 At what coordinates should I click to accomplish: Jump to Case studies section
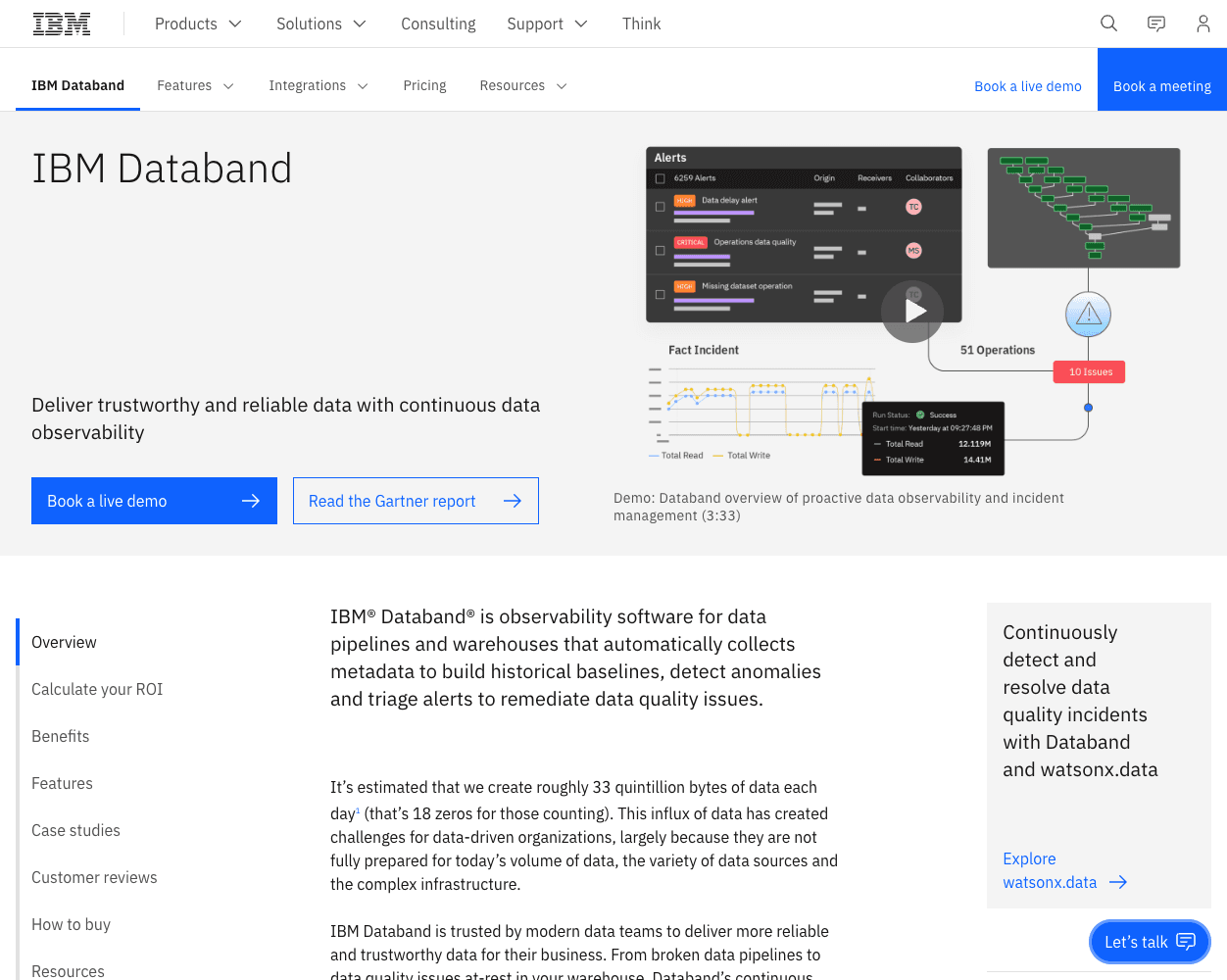pyautogui.click(x=75, y=830)
